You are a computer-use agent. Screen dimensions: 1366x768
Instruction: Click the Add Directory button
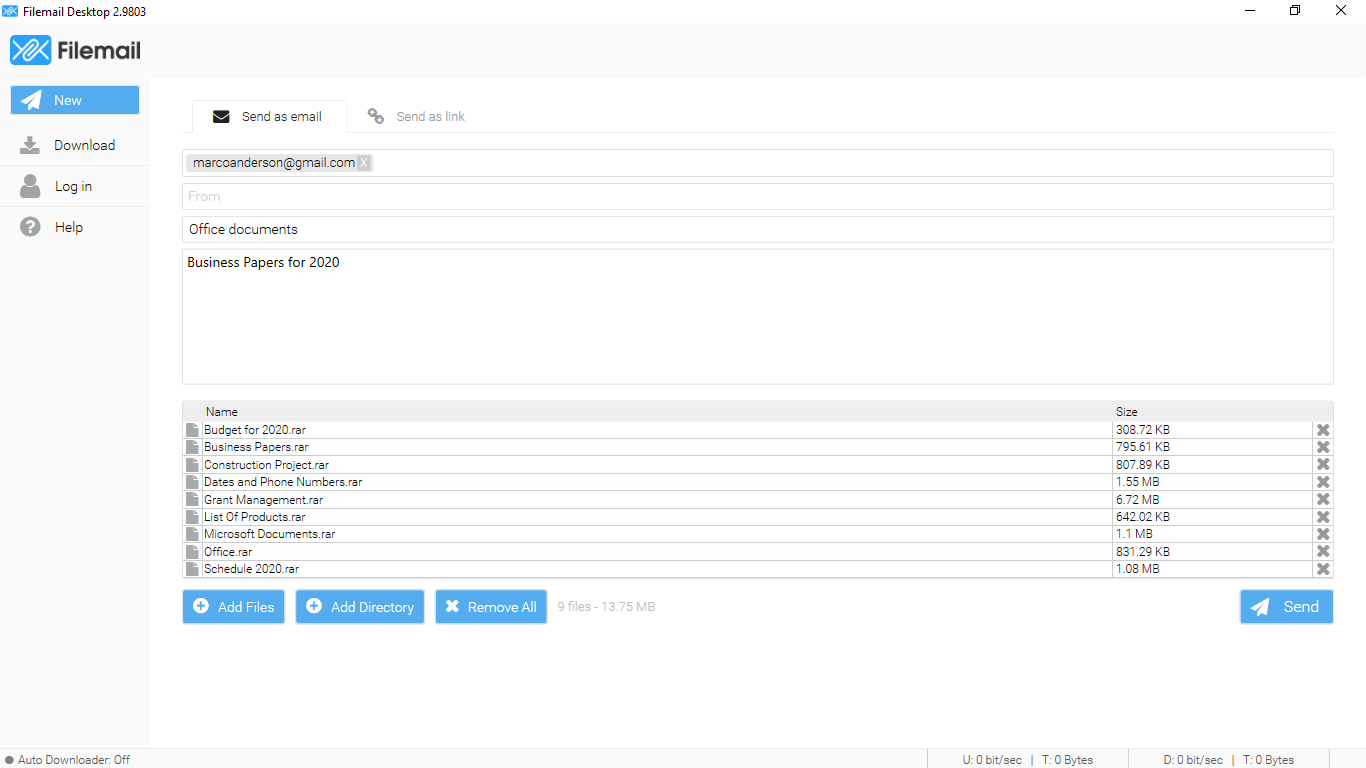pyautogui.click(x=360, y=607)
